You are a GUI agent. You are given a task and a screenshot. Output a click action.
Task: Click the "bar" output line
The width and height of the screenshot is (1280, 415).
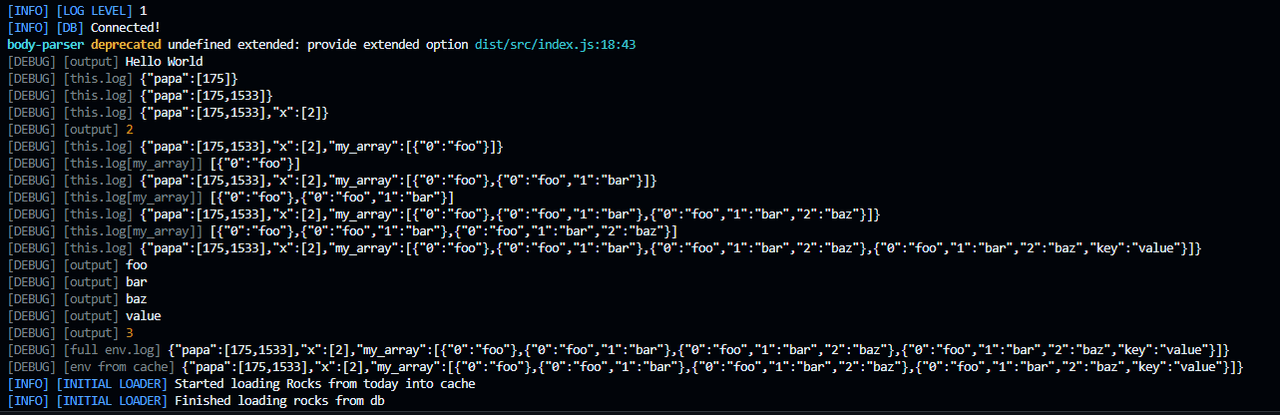137,282
